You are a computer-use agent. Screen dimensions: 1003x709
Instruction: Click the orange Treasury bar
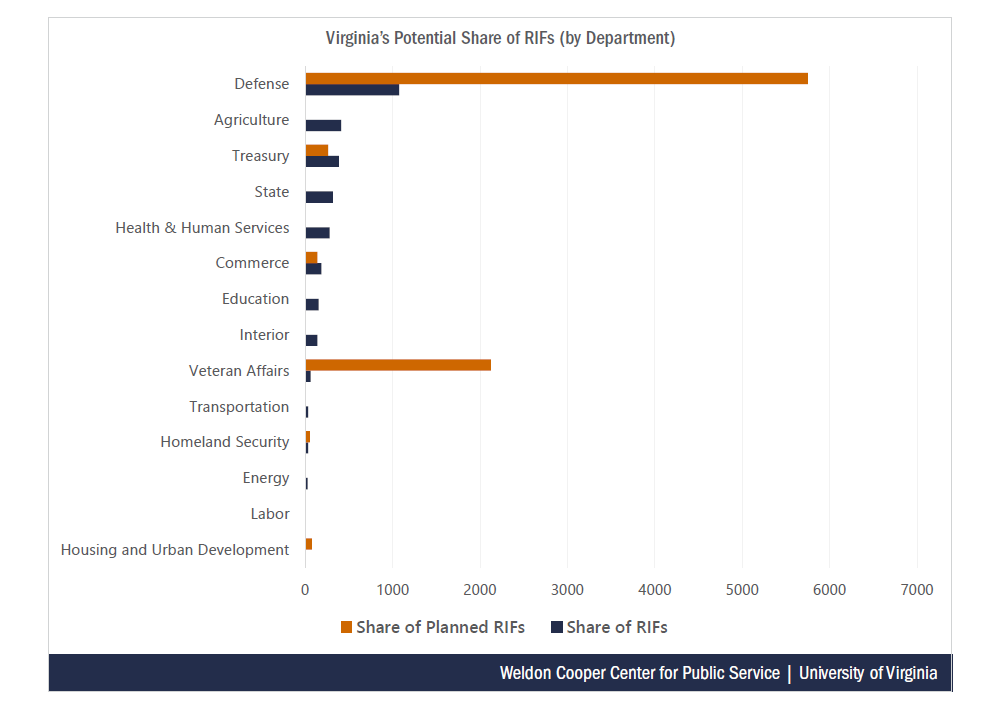pos(317,150)
